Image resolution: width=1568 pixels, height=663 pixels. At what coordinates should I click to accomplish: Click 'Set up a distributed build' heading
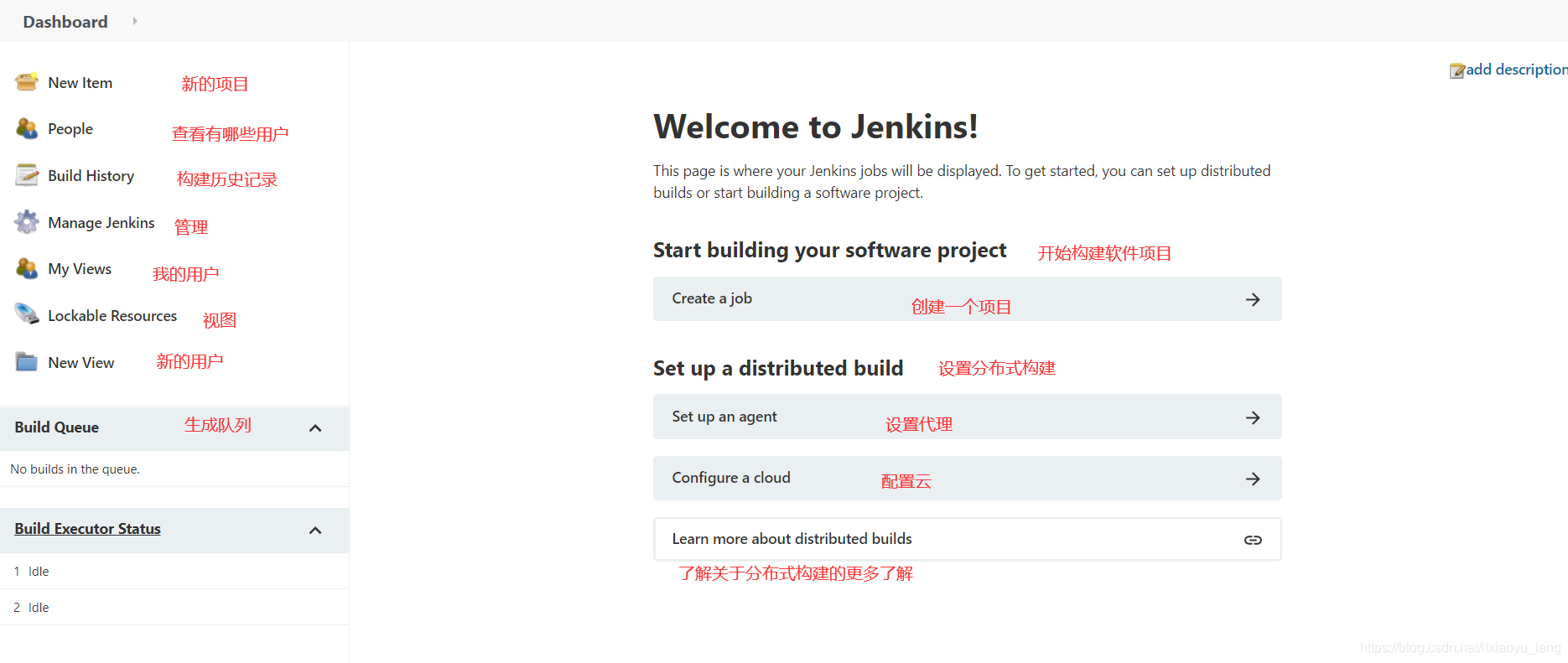(x=778, y=369)
